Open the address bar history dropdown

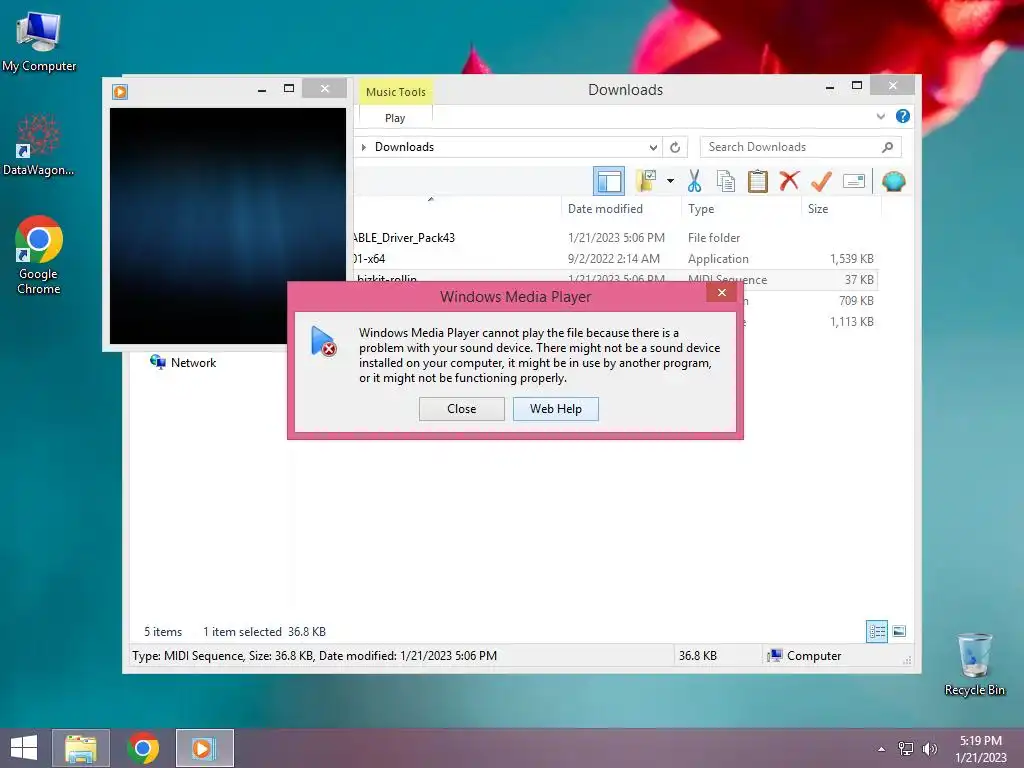coord(653,147)
